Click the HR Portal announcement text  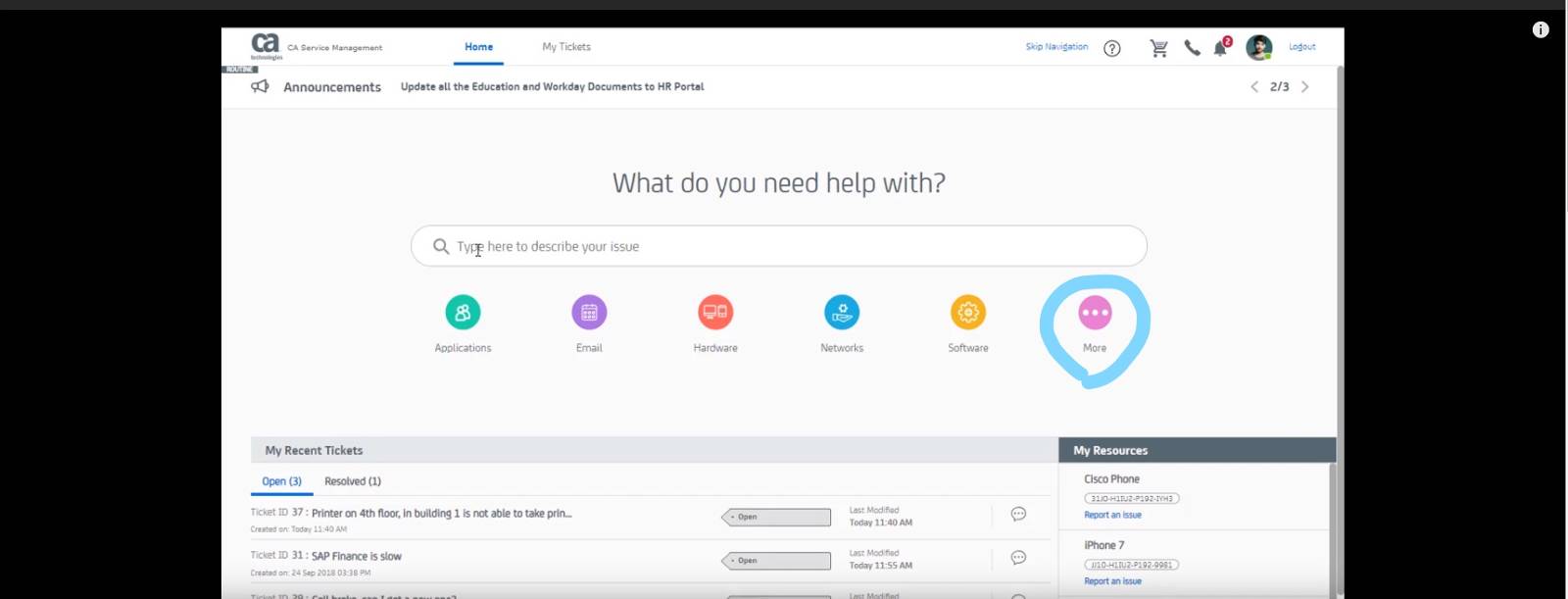(552, 86)
